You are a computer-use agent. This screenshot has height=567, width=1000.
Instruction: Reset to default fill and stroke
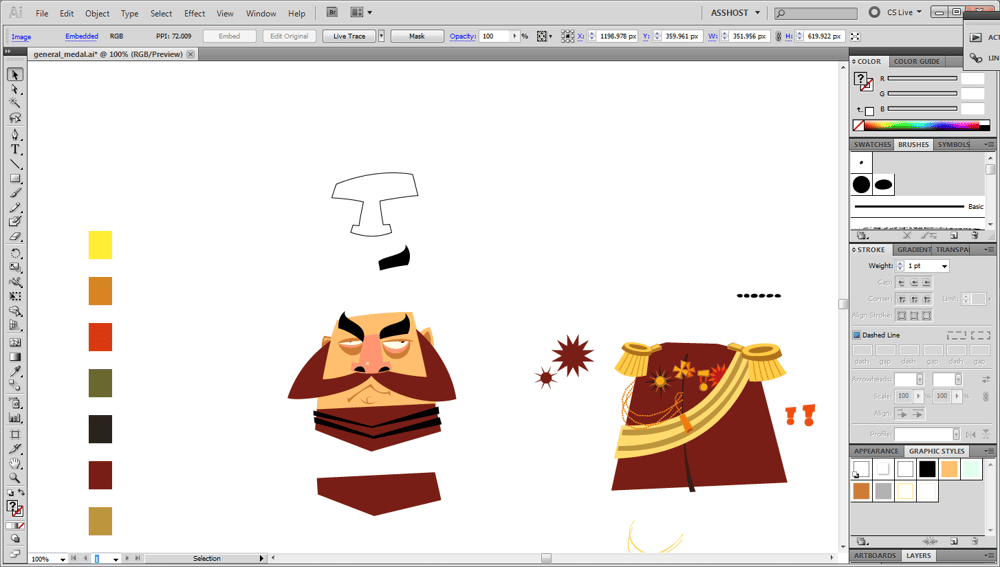point(10,492)
